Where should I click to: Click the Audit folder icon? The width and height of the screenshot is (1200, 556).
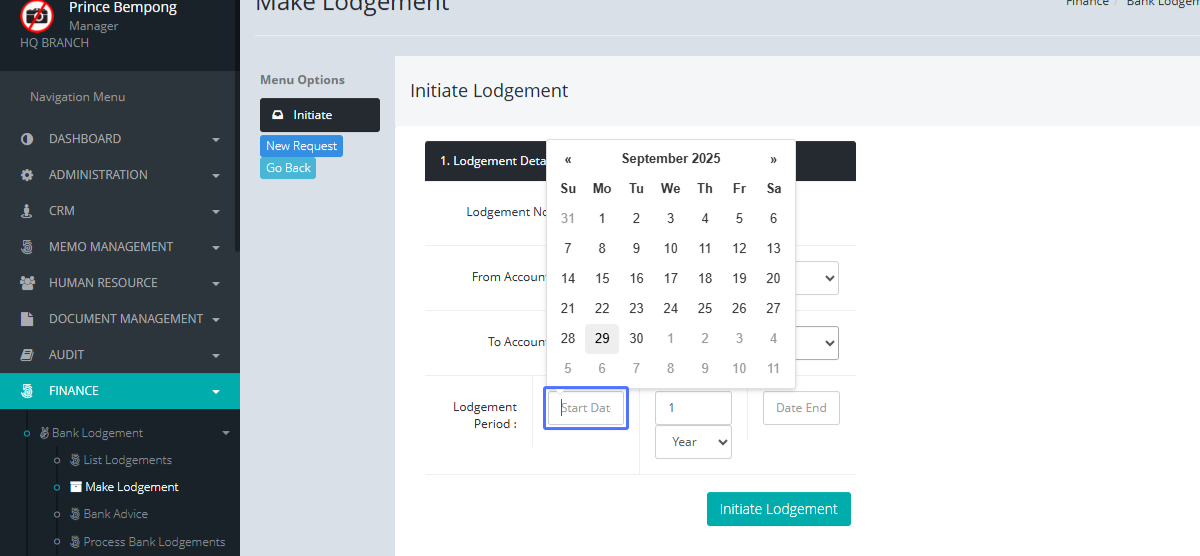(27, 355)
